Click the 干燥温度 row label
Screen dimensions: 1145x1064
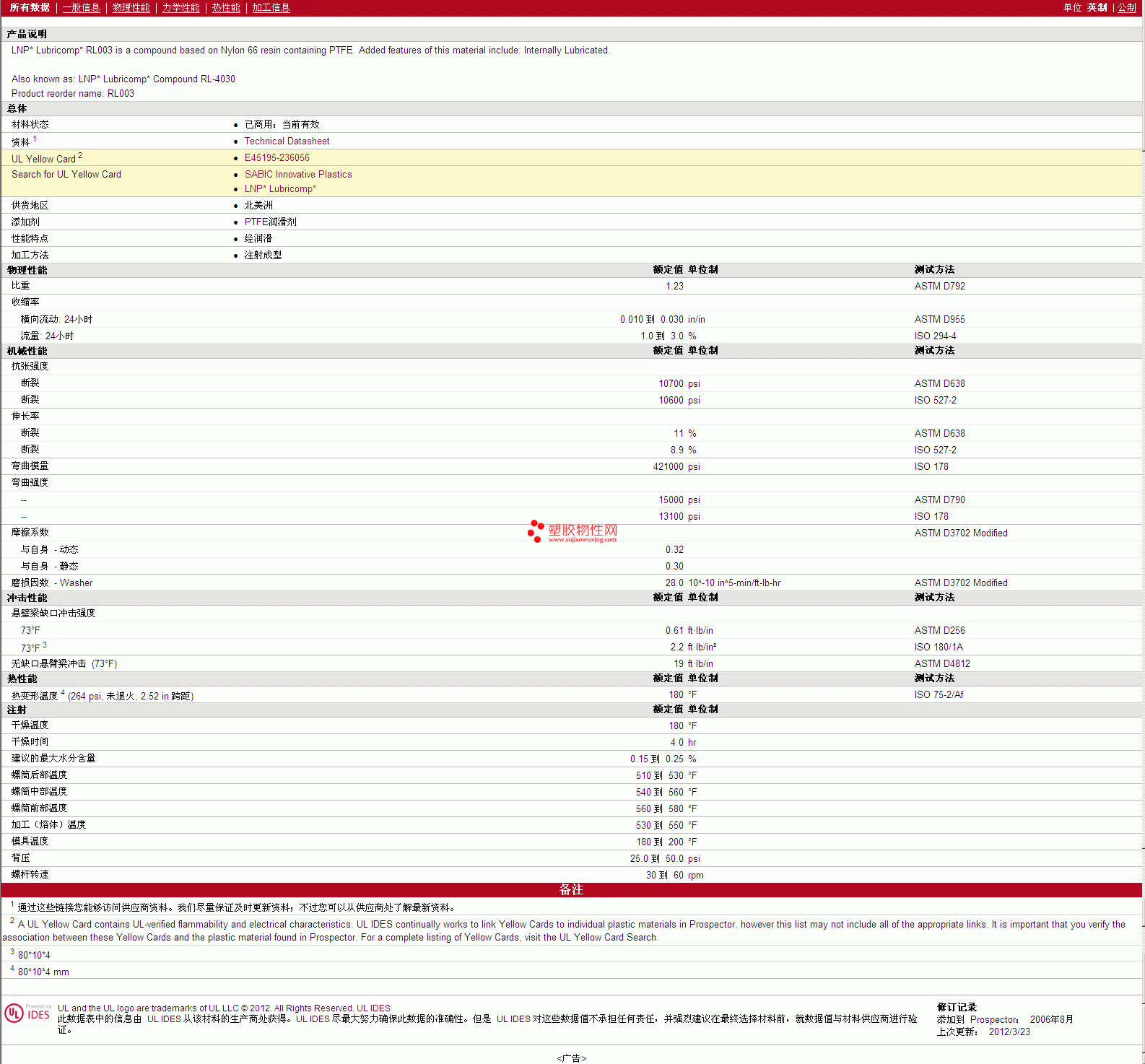pos(30,725)
